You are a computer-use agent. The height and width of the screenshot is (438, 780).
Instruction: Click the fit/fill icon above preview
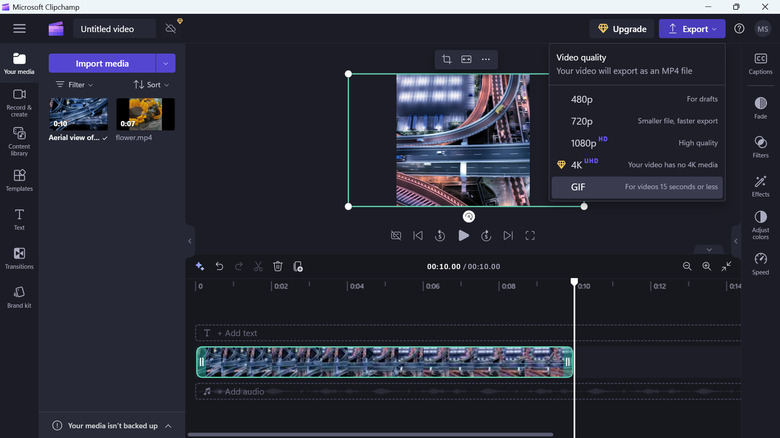point(466,59)
